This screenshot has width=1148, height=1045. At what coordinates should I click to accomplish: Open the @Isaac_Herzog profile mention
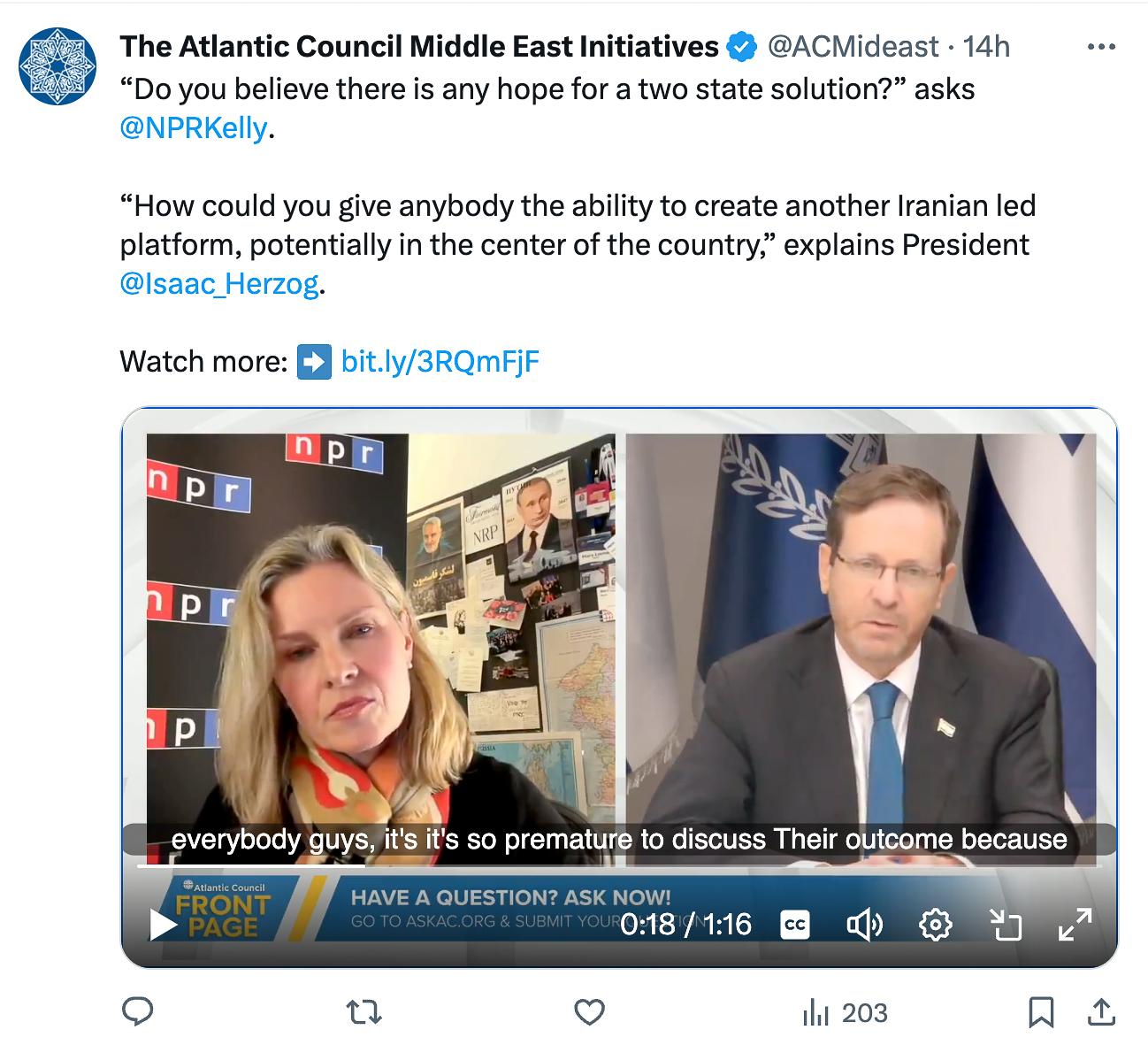(219, 284)
